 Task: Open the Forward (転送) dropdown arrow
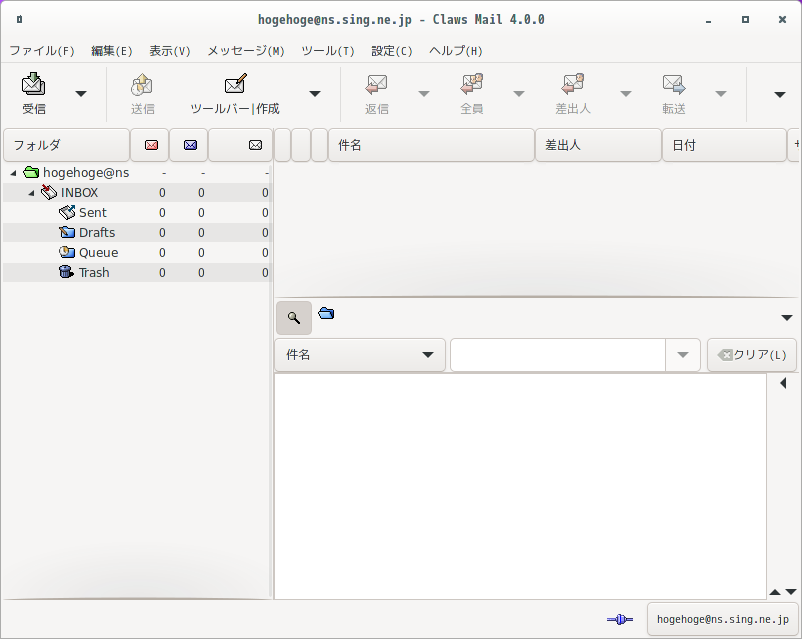pyautogui.click(x=721, y=94)
